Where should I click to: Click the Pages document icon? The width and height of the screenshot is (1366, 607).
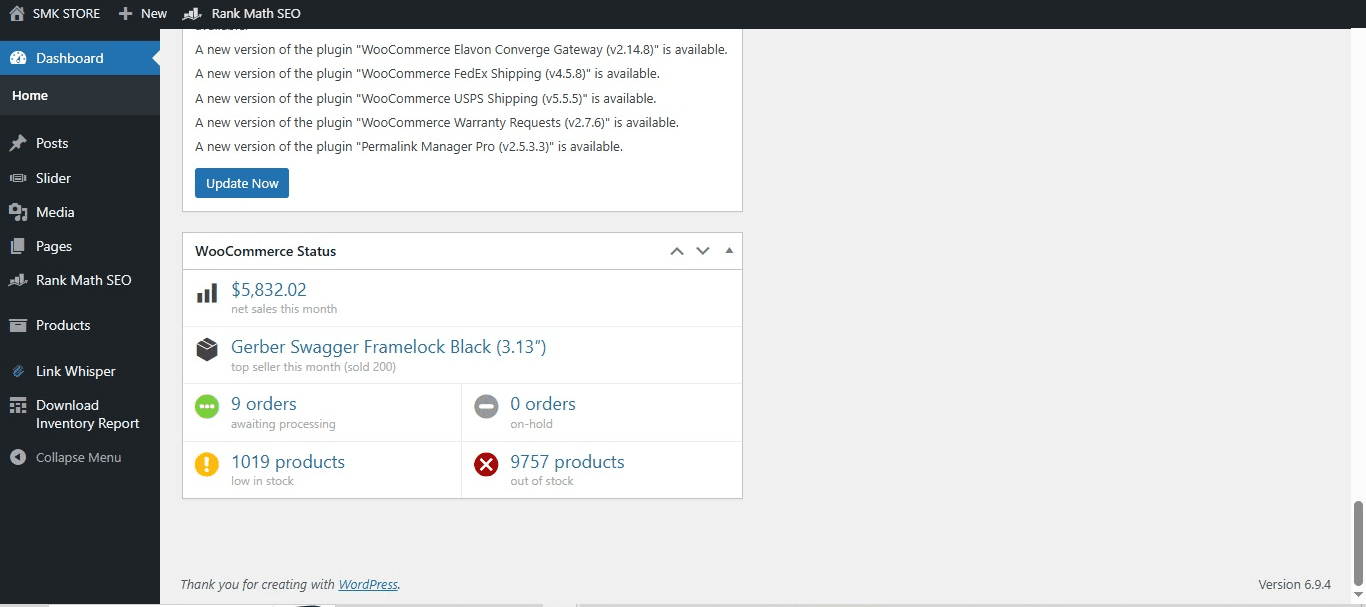click(x=18, y=246)
